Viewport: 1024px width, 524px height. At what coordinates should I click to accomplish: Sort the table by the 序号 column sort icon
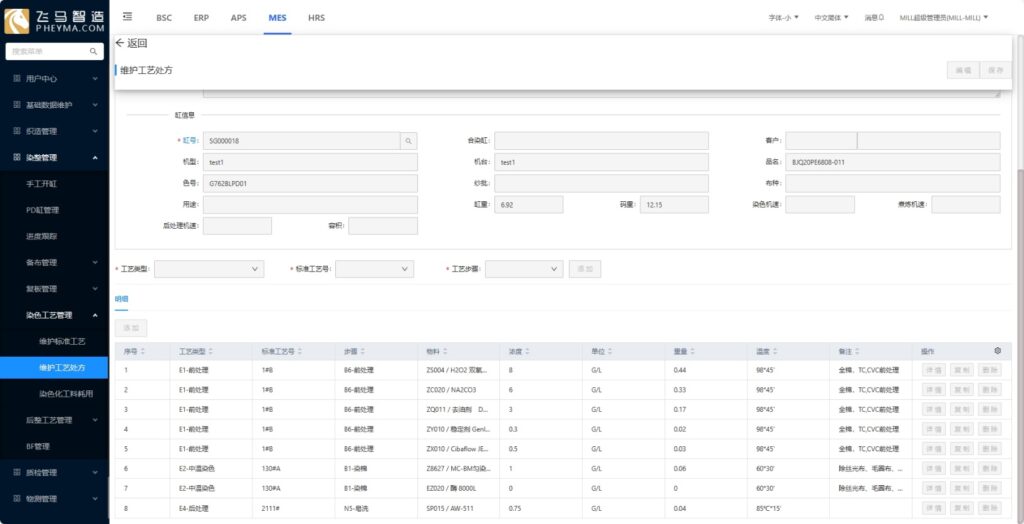tap(143, 351)
